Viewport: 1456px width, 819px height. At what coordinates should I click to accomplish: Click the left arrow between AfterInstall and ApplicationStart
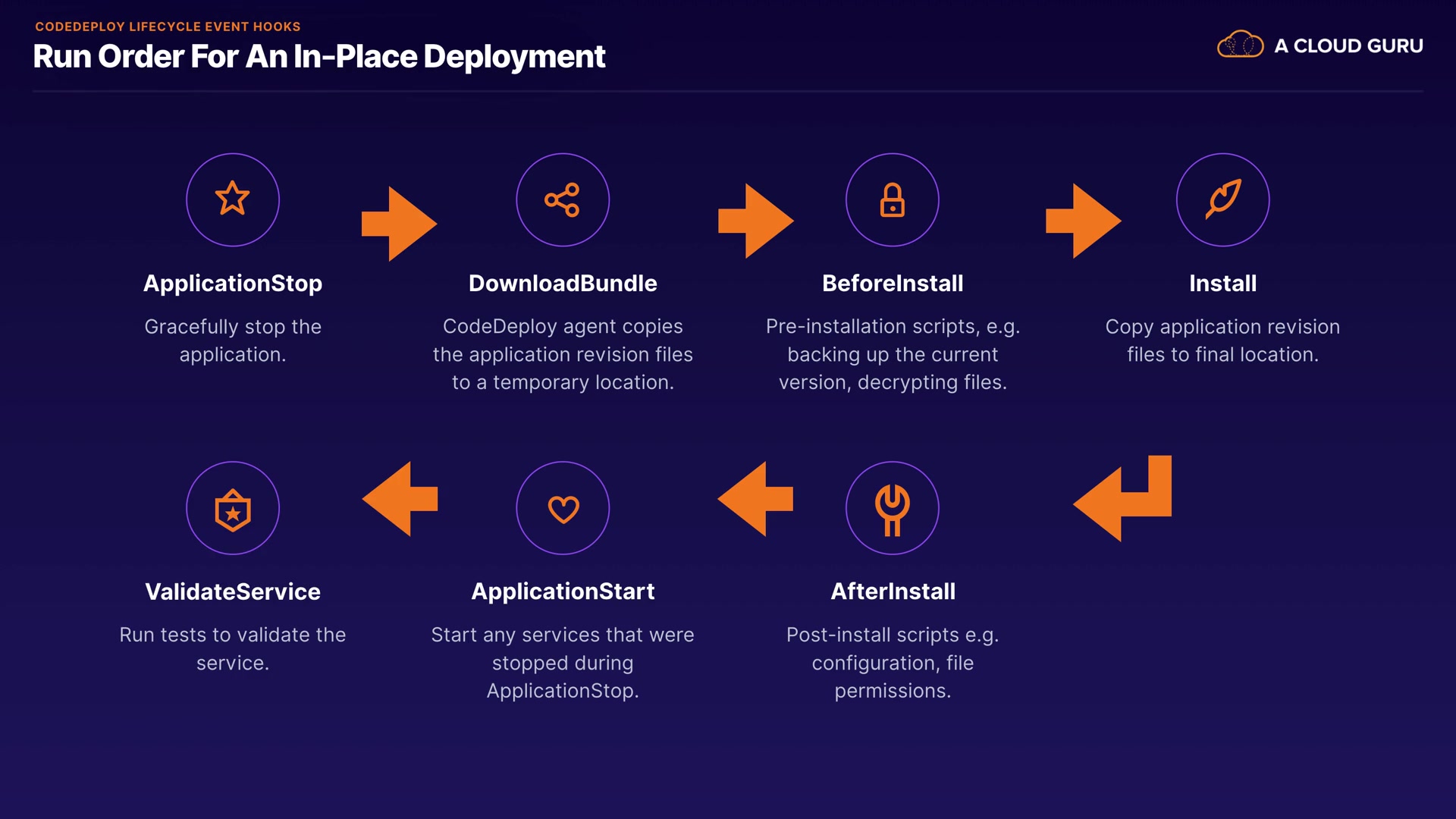click(755, 499)
